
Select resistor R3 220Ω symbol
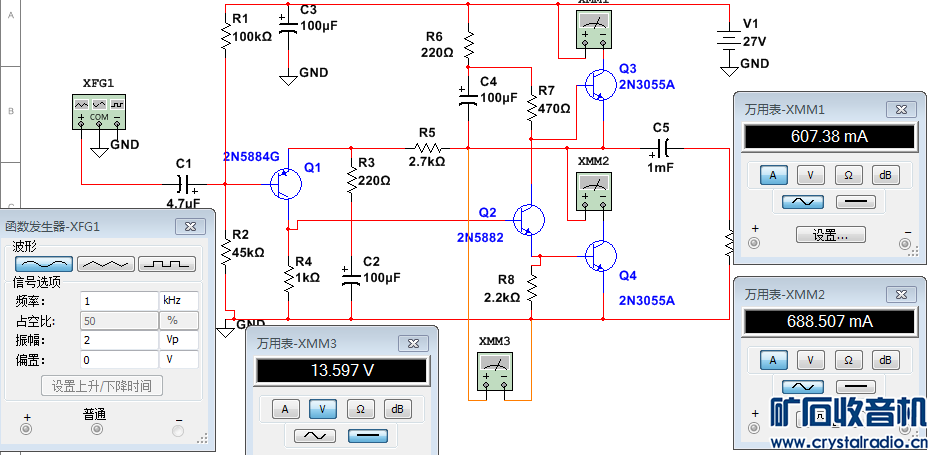[x=351, y=179]
